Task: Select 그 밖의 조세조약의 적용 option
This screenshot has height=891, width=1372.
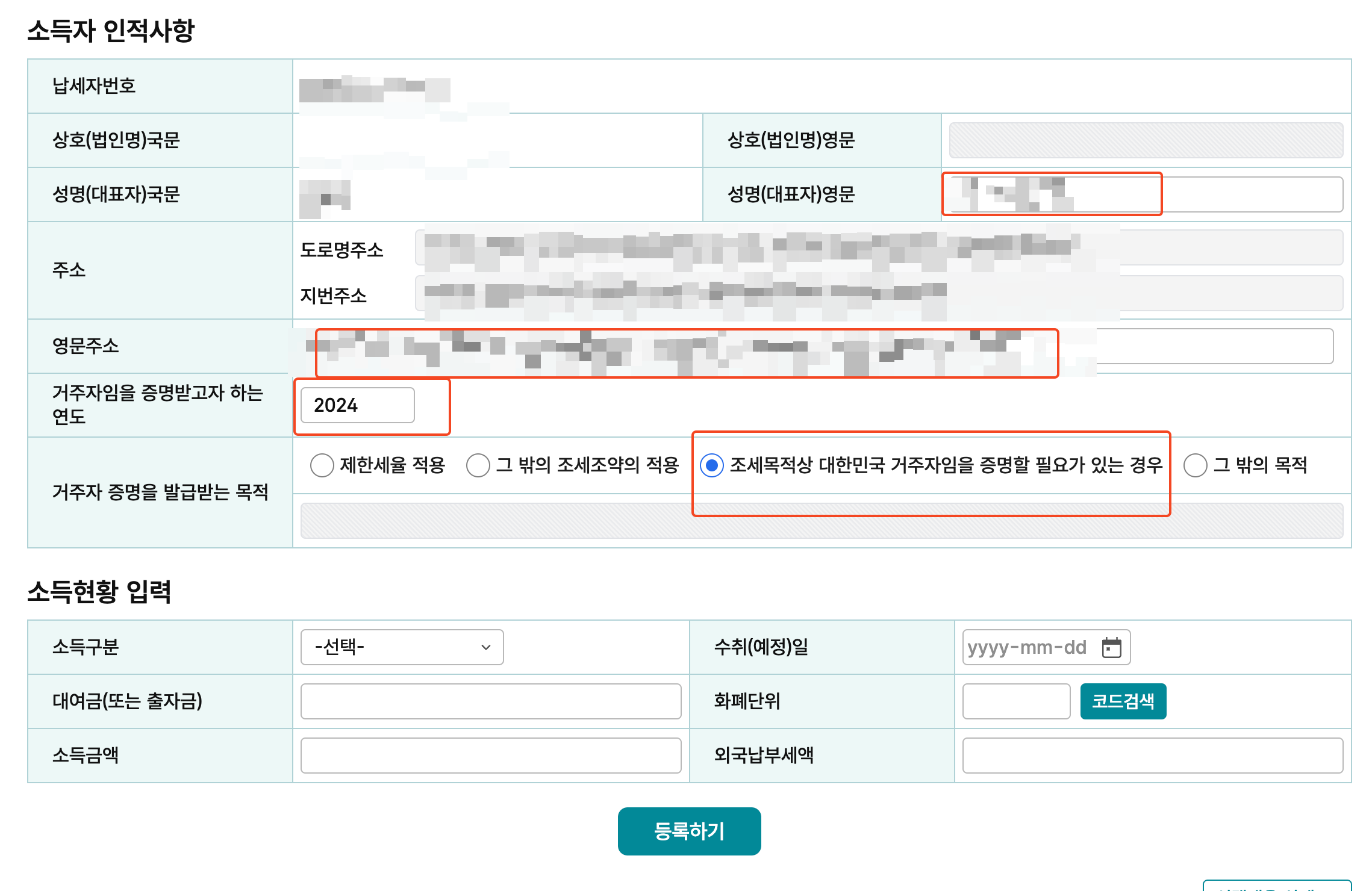Action: [x=478, y=465]
